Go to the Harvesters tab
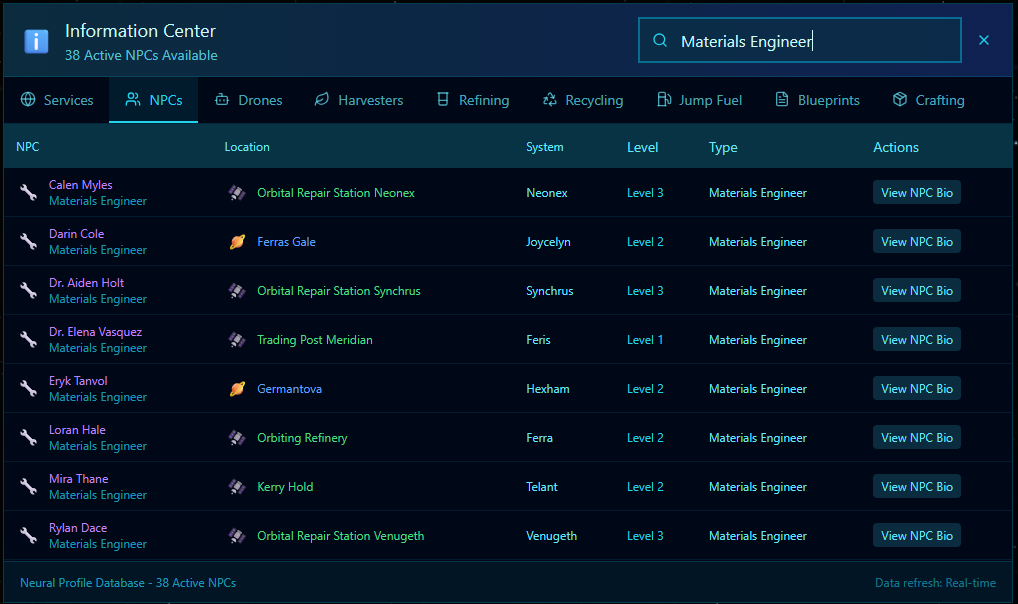This screenshot has height=604, width=1018. click(358, 100)
